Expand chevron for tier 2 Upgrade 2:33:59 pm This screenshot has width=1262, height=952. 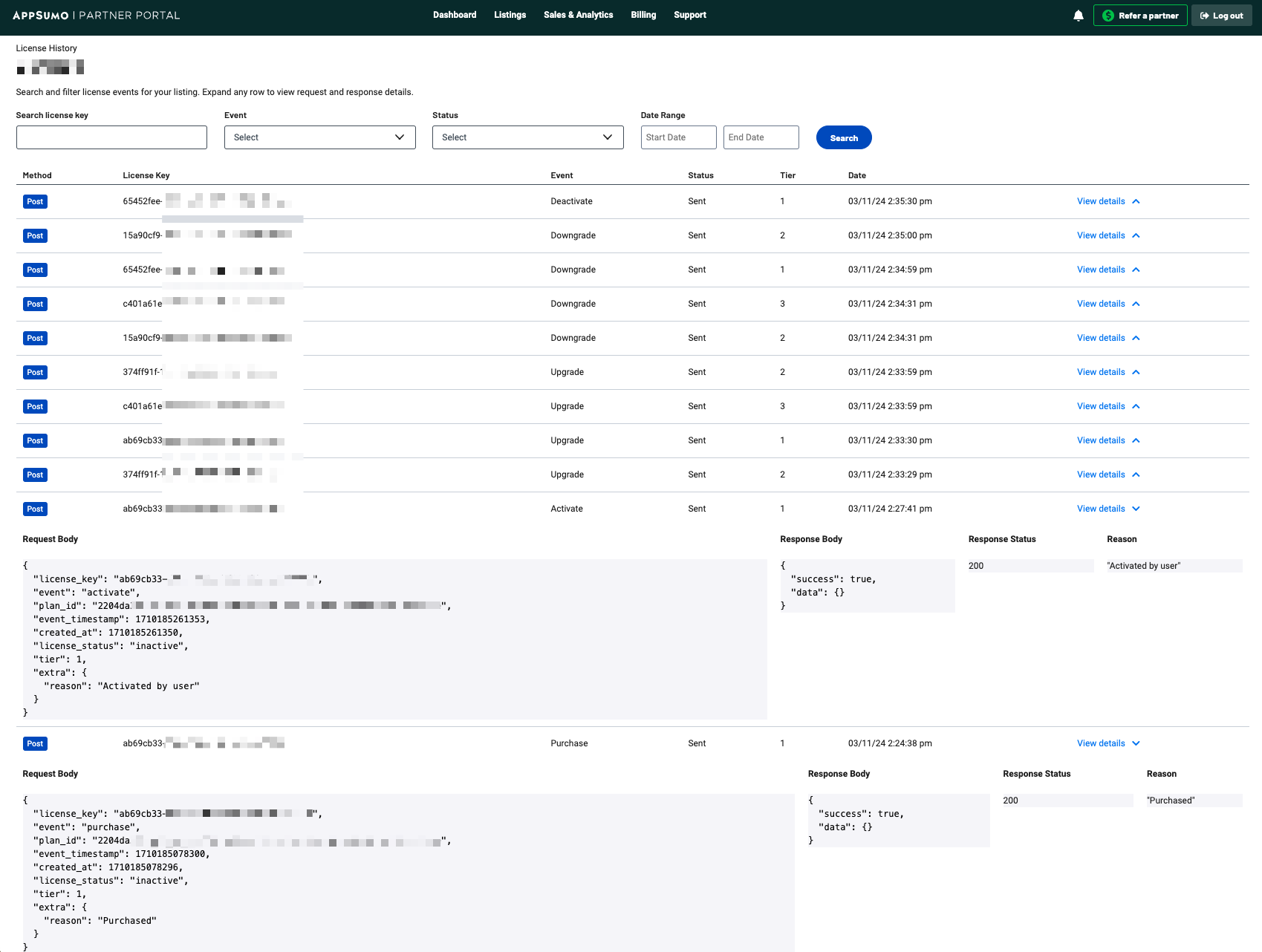1136,372
